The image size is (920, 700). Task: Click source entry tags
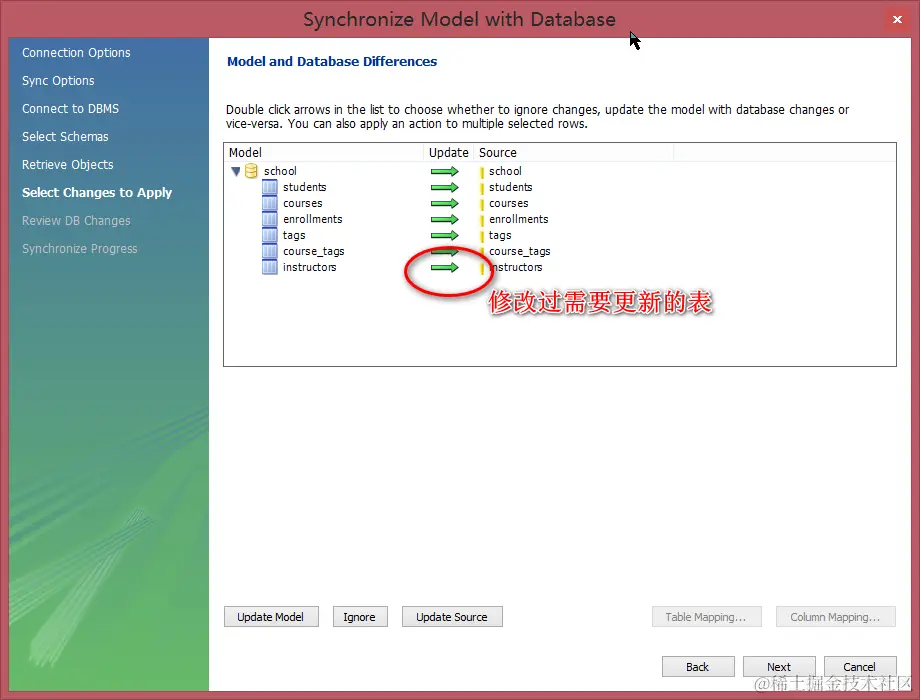(x=500, y=235)
